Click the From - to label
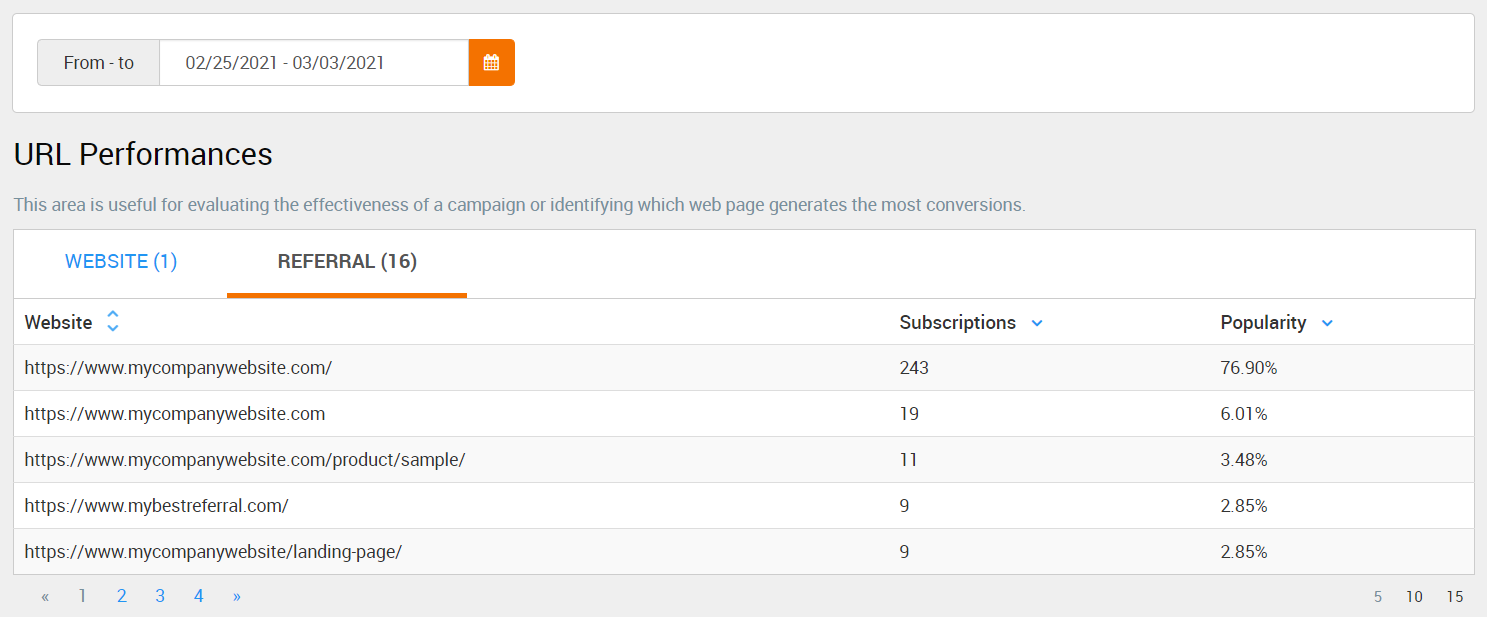Image resolution: width=1487 pixels, height=617 pixels. [99, 62]
